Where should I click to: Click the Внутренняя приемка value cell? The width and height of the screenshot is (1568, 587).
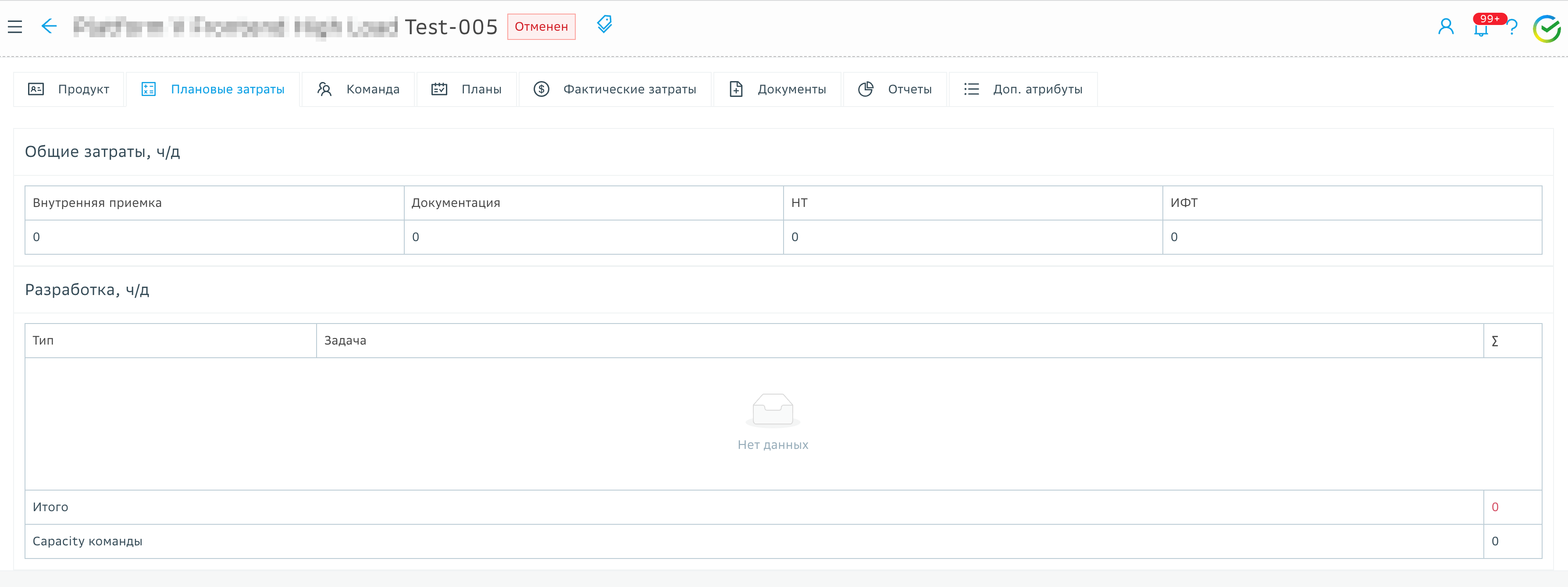[x=214, y=237]
